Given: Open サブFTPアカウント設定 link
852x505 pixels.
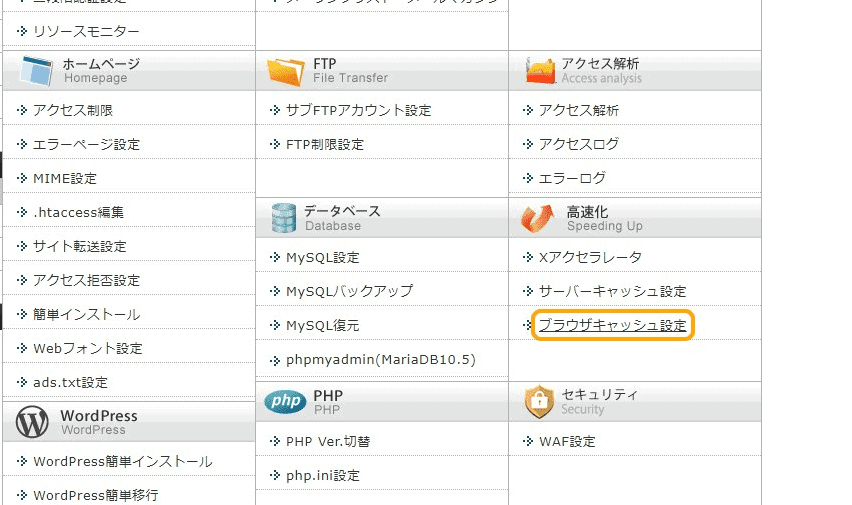Looking at the screenshot, I should tap(359, 110).
